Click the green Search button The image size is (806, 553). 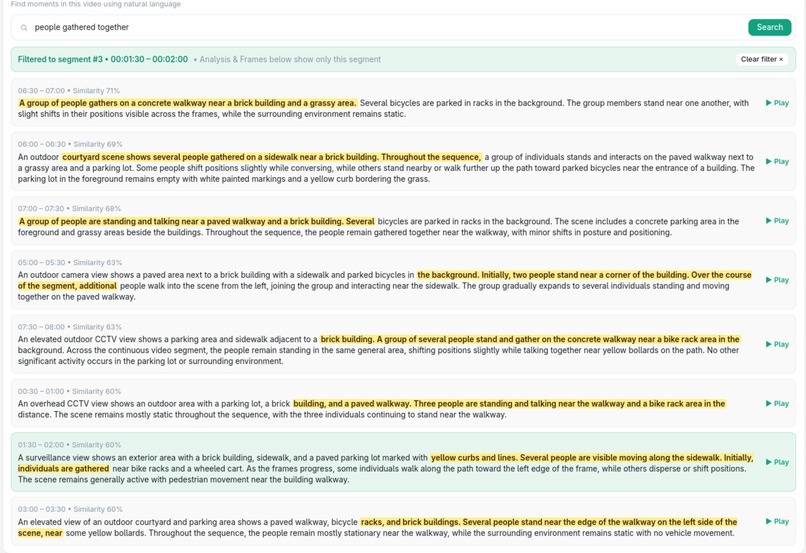(x=769, y=27)
